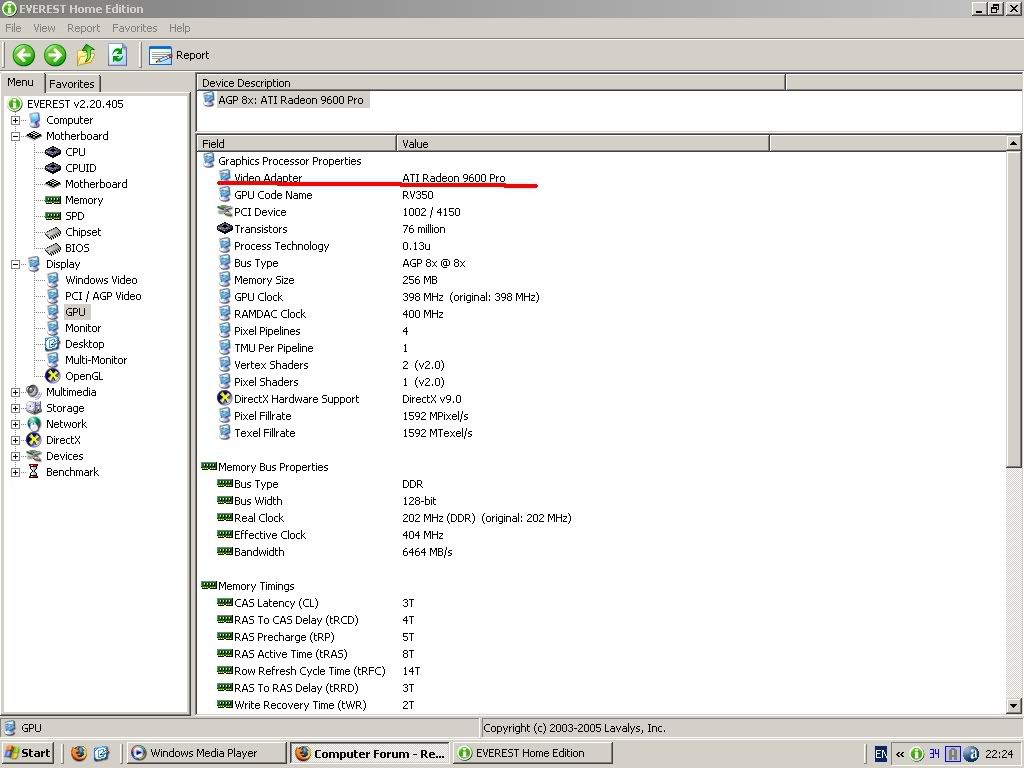The width and height of the screenshot is (1024, 768).
Task: Click the green Back arrow toolbar icon
Action: (x=23, y=55)
